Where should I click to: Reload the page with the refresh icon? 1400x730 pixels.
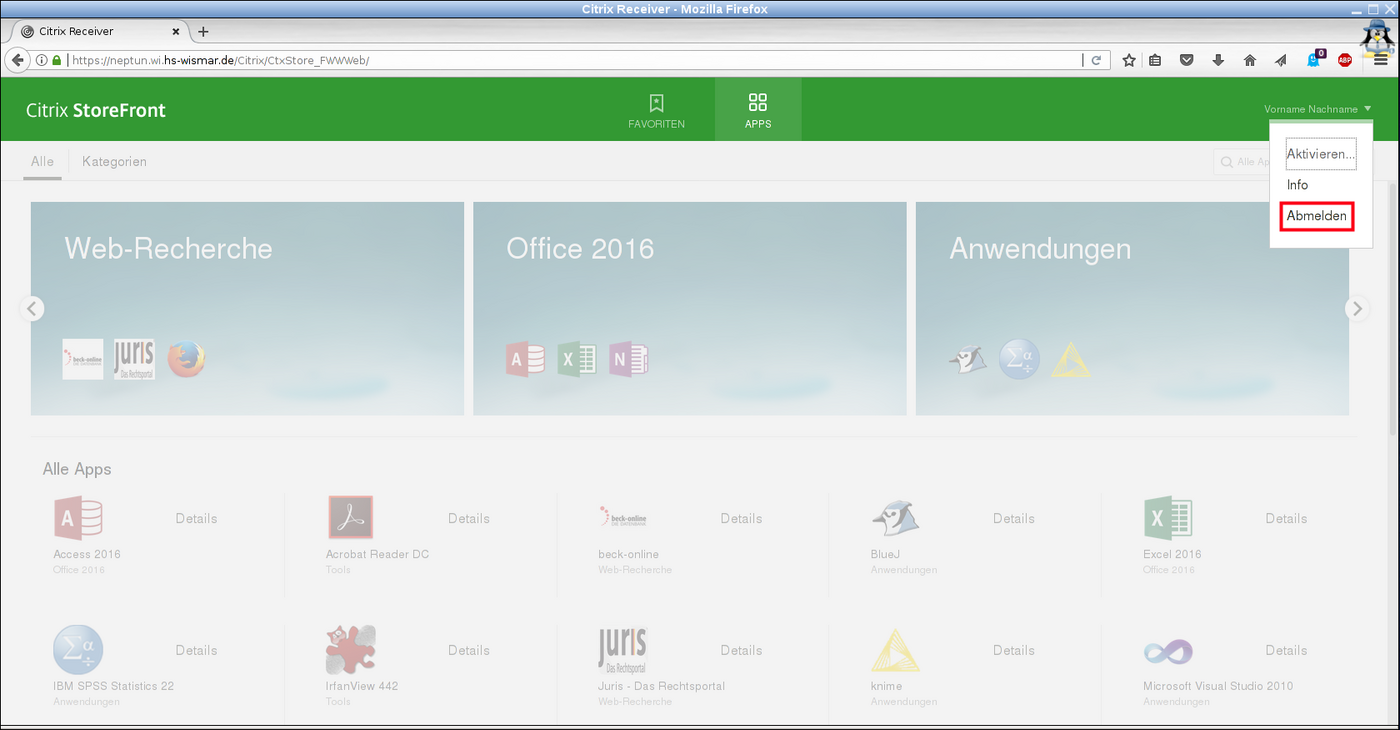pyautogui.click(x=1096, y=60)
